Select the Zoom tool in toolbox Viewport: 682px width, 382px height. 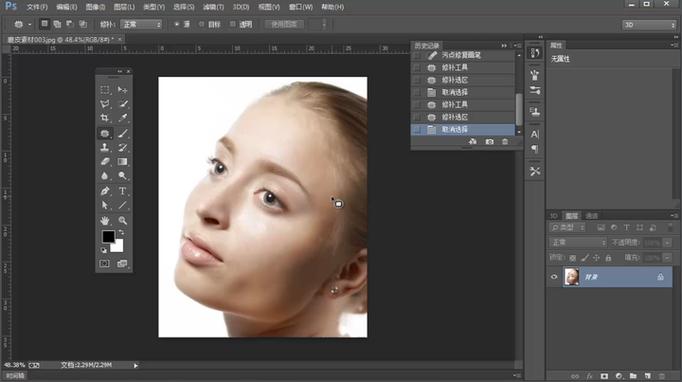click(123, 220)
